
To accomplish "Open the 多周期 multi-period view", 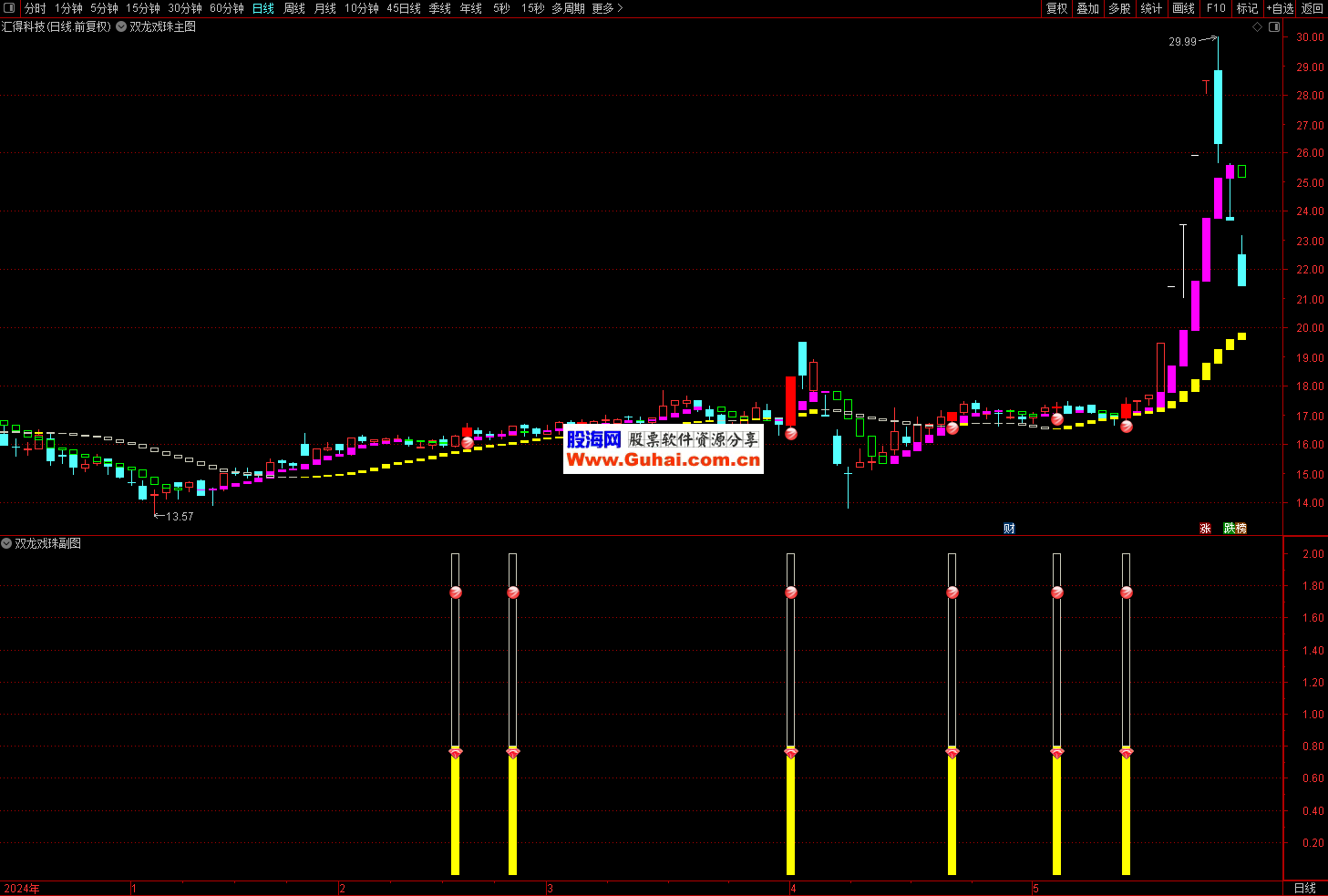I will point(568,8).
